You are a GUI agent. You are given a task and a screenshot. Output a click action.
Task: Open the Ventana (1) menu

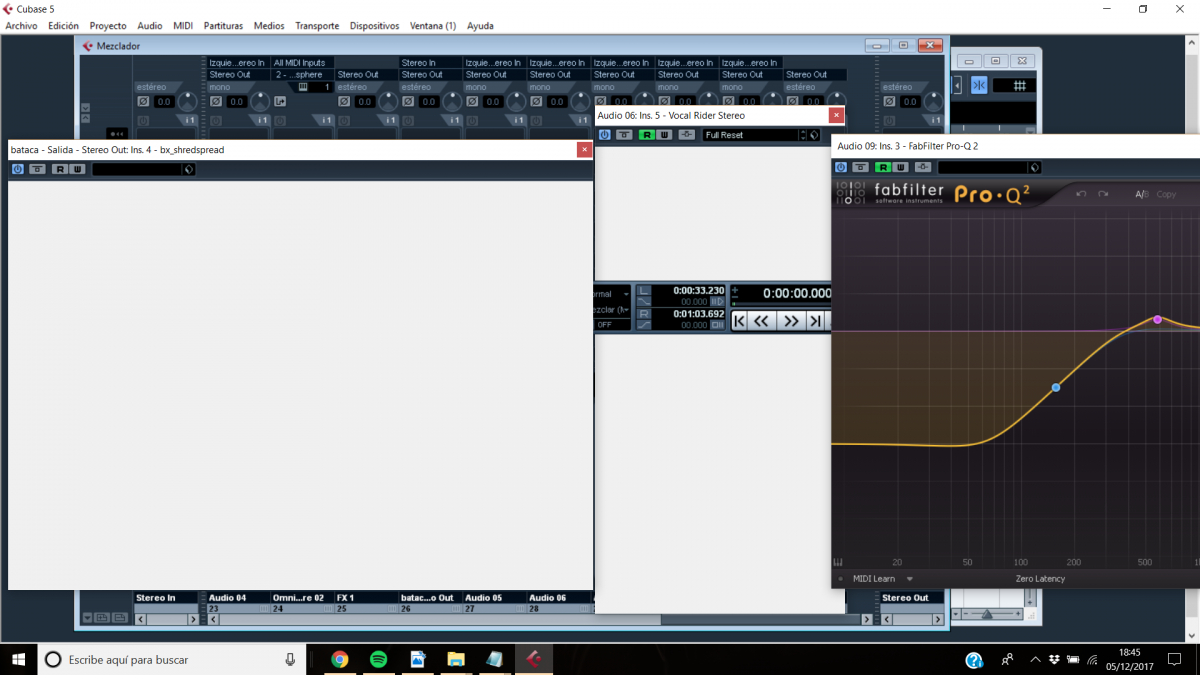[433, 25]
